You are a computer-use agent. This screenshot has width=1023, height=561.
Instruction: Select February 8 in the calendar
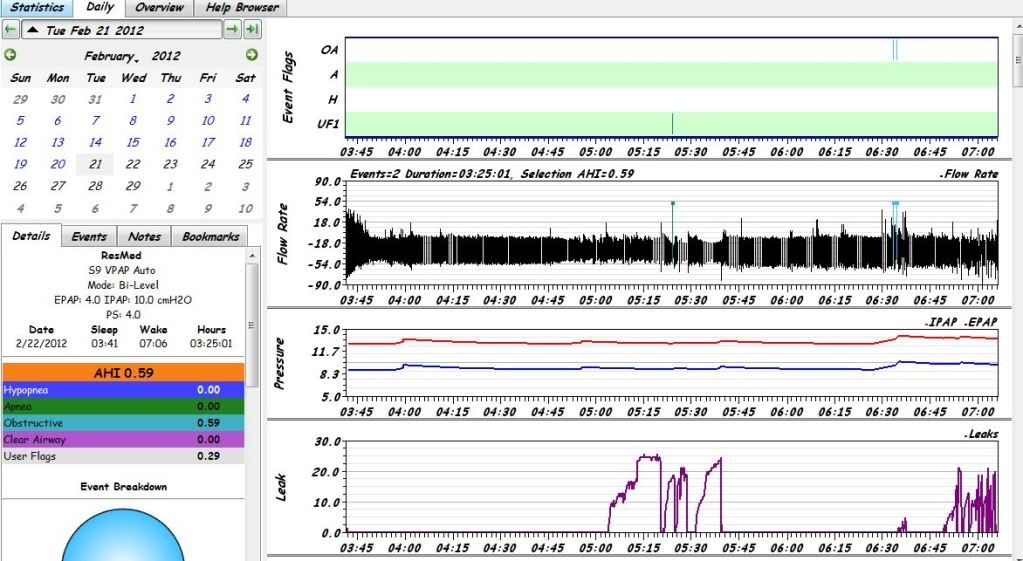click(x=132, y=121)
